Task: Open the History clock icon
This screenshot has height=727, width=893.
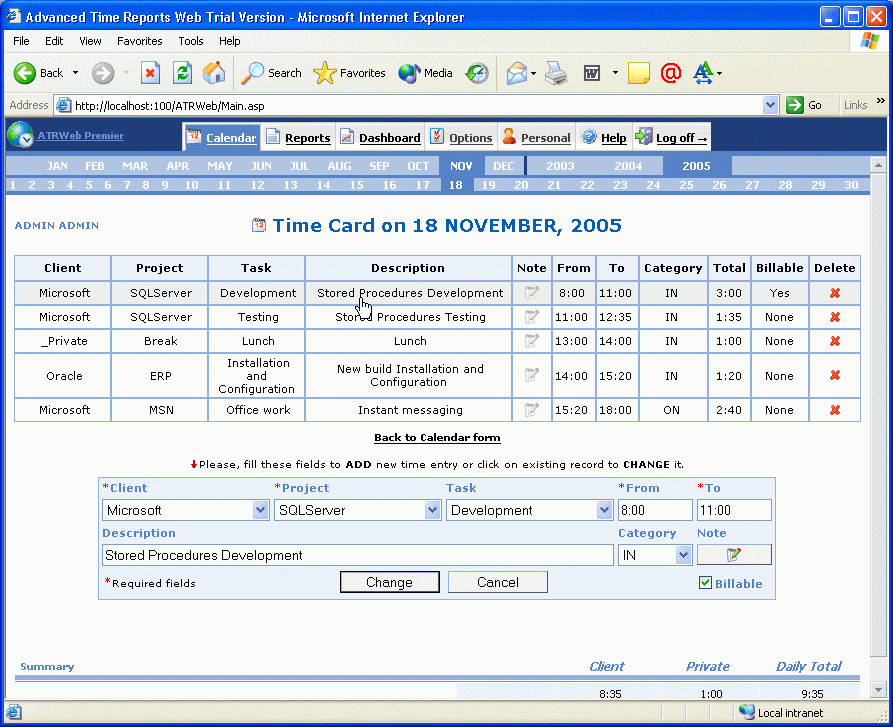Action: coord(477,73)
